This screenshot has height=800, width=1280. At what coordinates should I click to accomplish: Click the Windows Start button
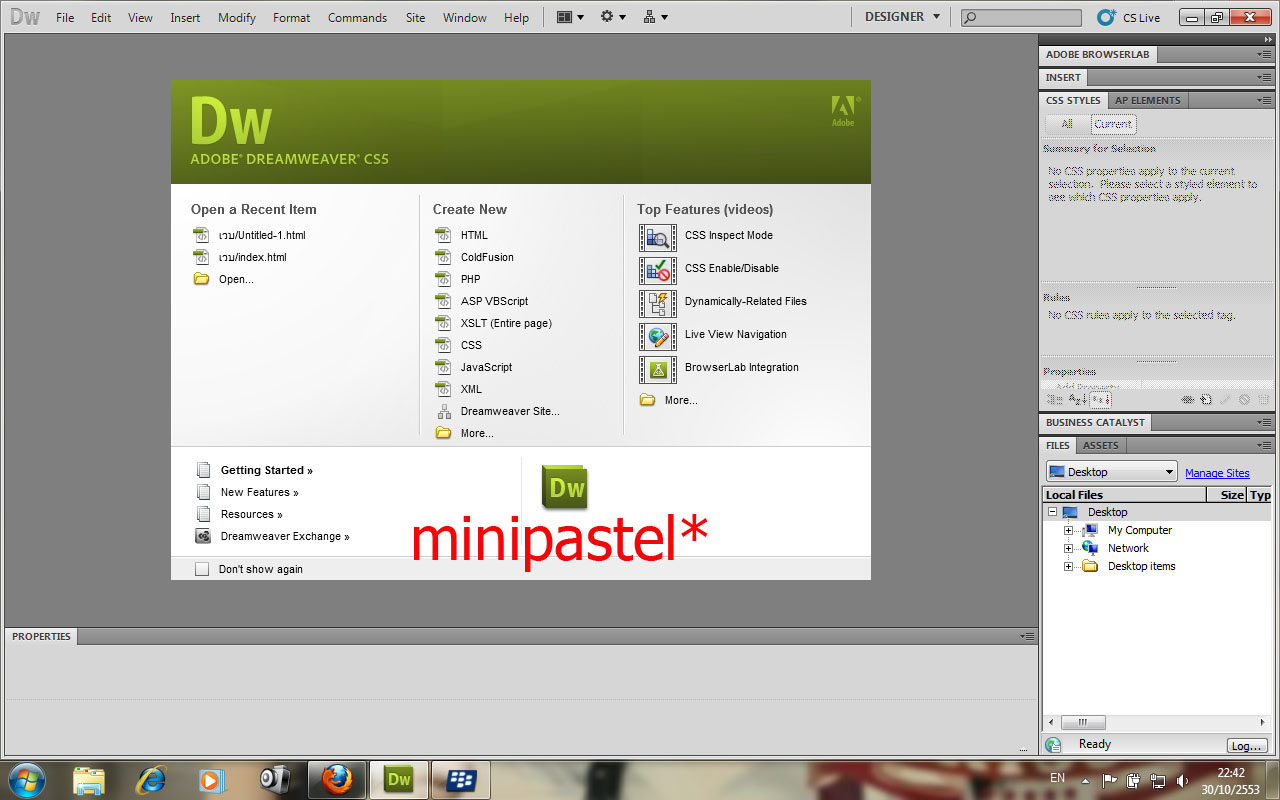[x=27, y=779]
